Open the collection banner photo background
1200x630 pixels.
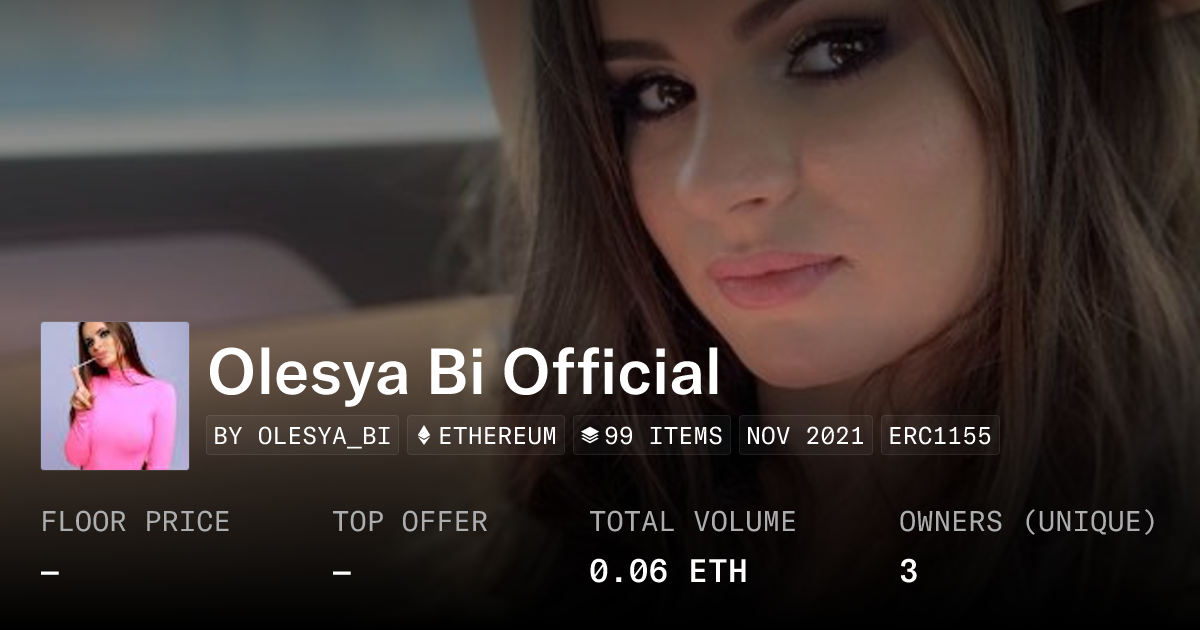point(600,160)
